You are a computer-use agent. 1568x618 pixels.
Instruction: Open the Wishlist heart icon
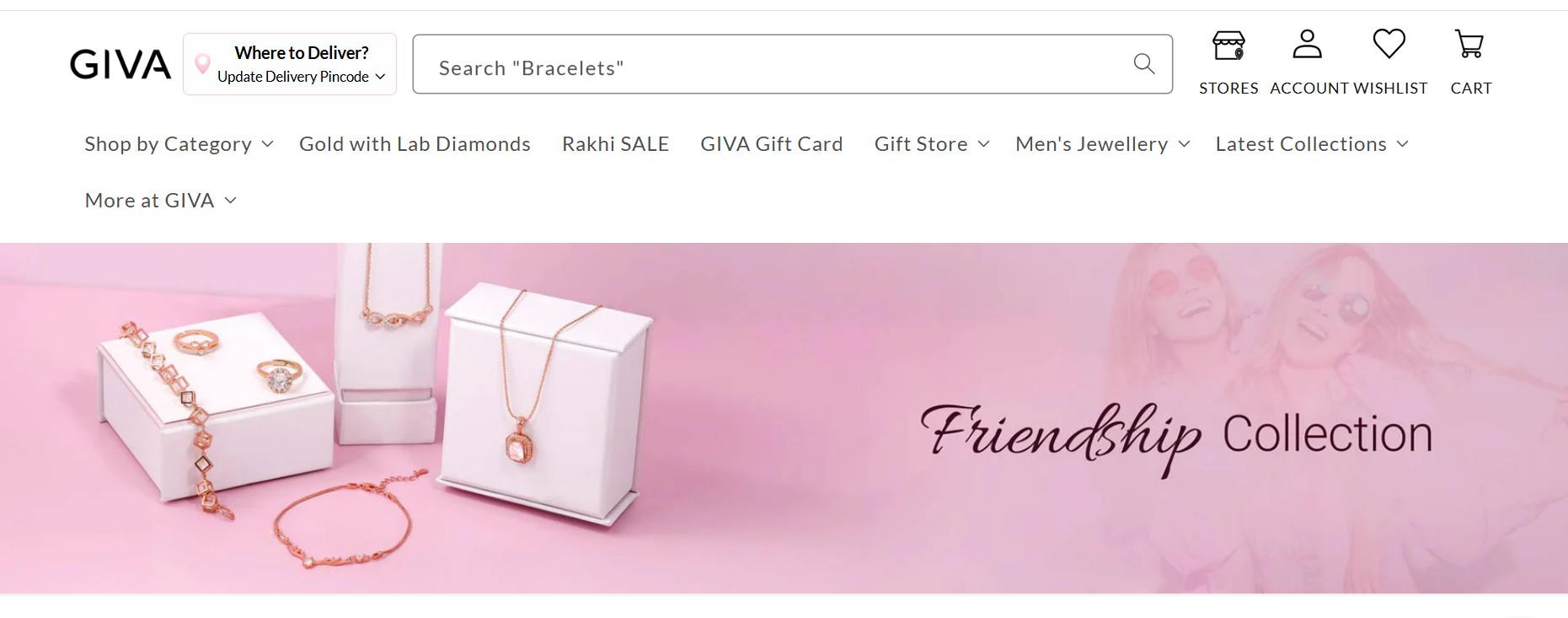tap(1389, 44)
